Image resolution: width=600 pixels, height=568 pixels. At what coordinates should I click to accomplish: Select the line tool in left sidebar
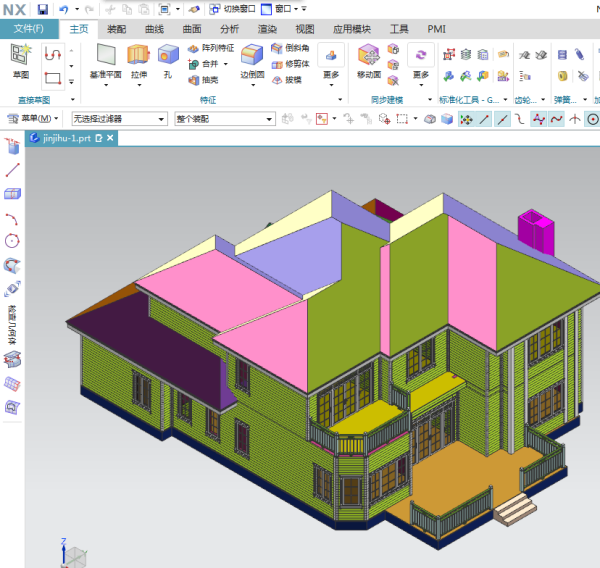pos(13,170)
